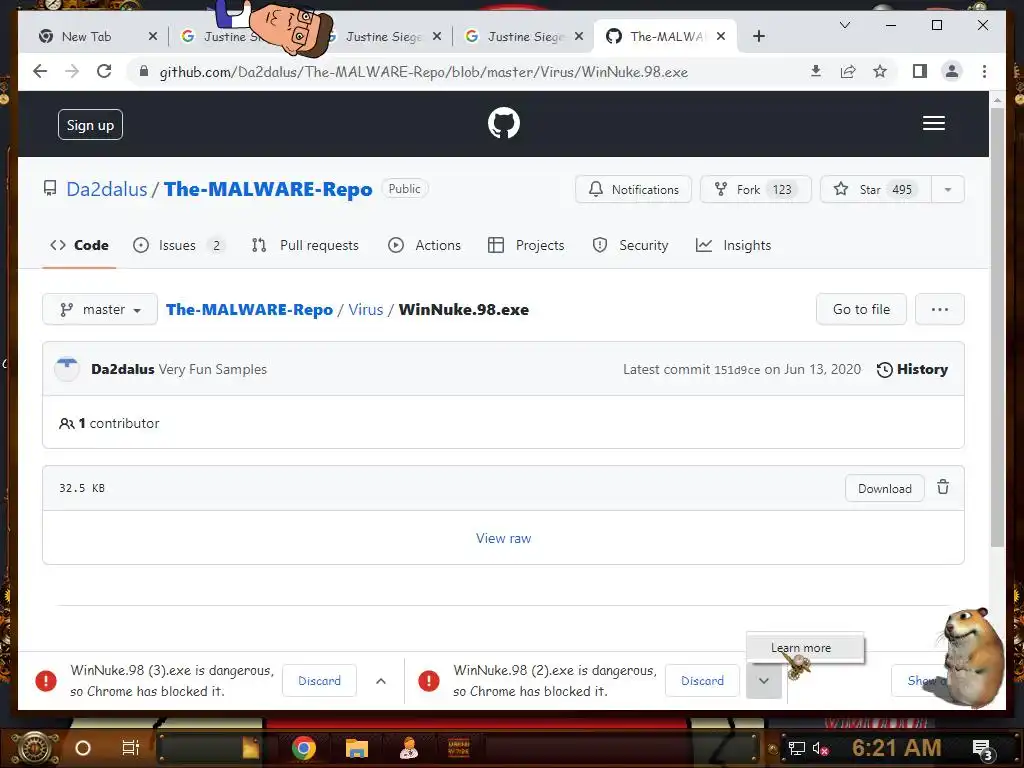Open commit 151d9ce link
This screenshot has height=768, width=1024.
[737, 370]
